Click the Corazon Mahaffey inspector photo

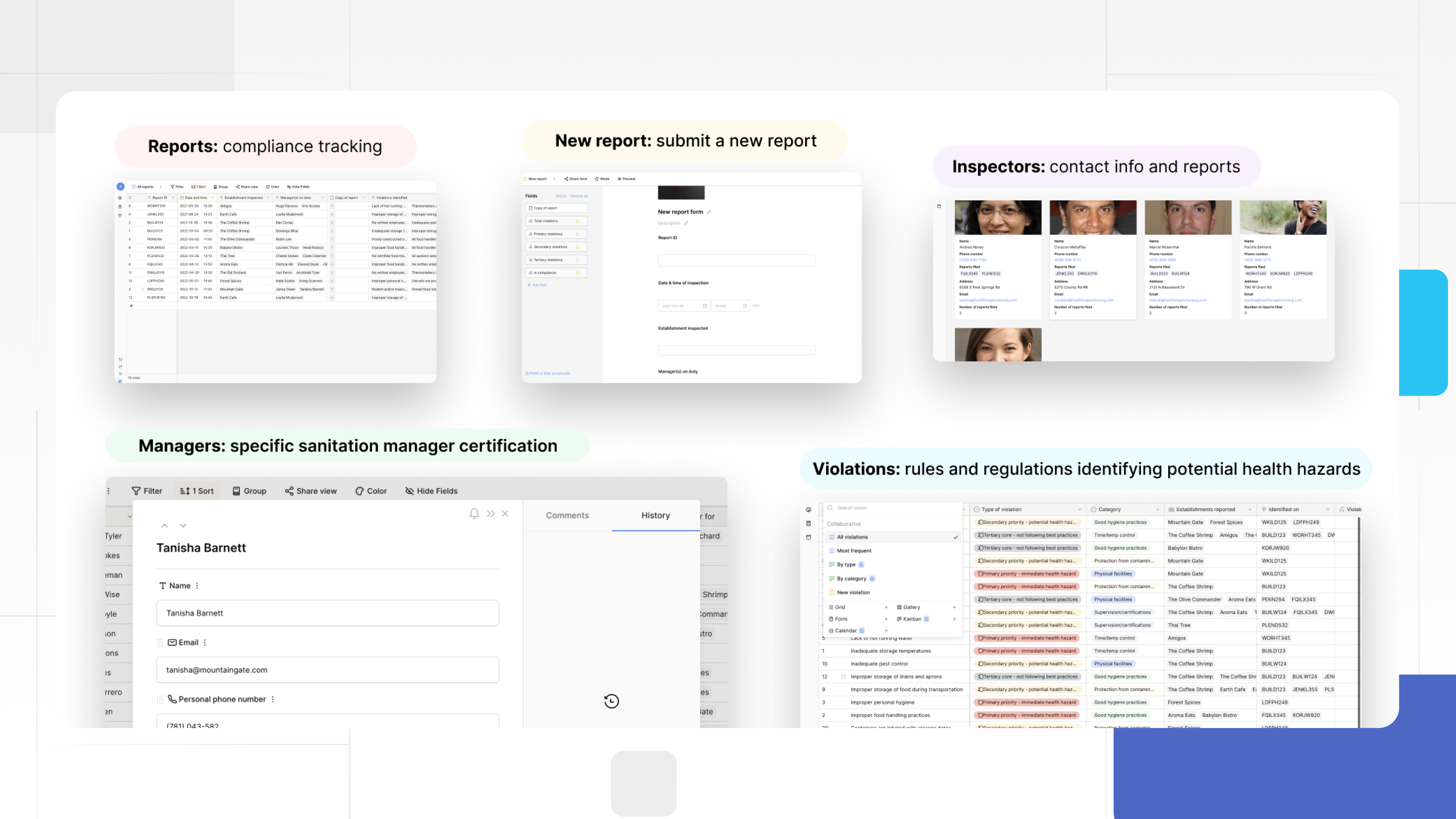(x=1093, y=218)
